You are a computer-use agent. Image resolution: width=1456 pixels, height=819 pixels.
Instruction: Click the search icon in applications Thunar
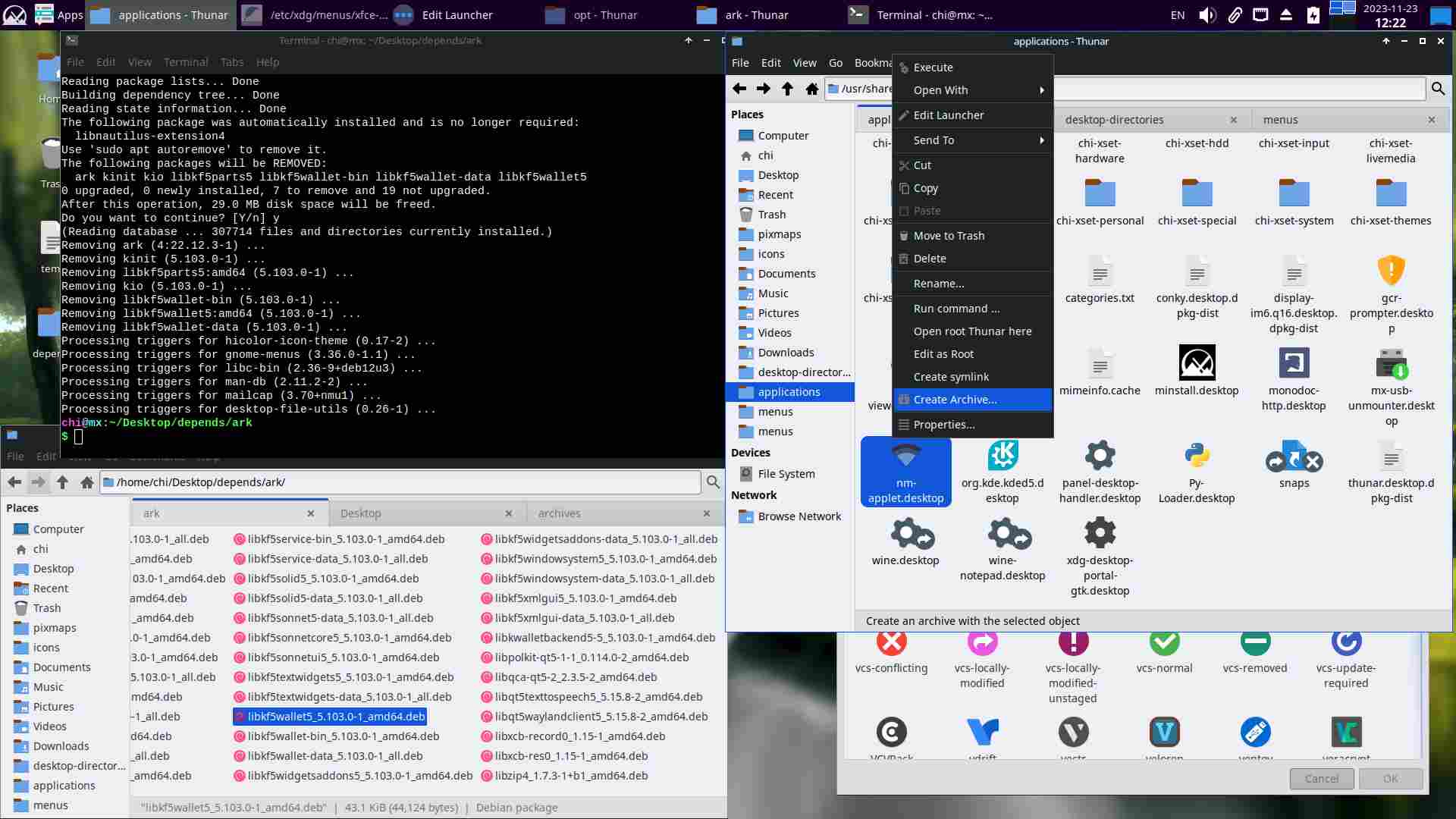click(x=1438, y=89)
